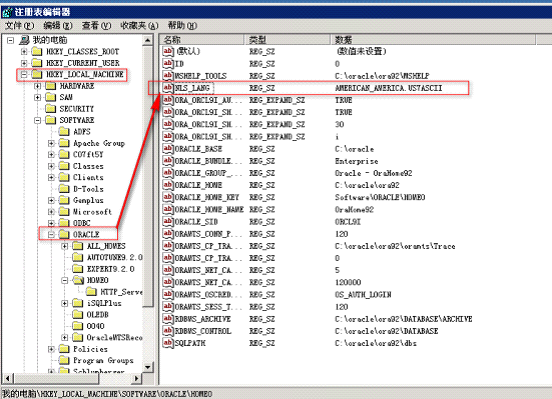The width and height of the screenshot is (552, 399).
Task: Click the AMERICAN_AMERICA.US7ASCII data cell
Action: click(388, 88)
